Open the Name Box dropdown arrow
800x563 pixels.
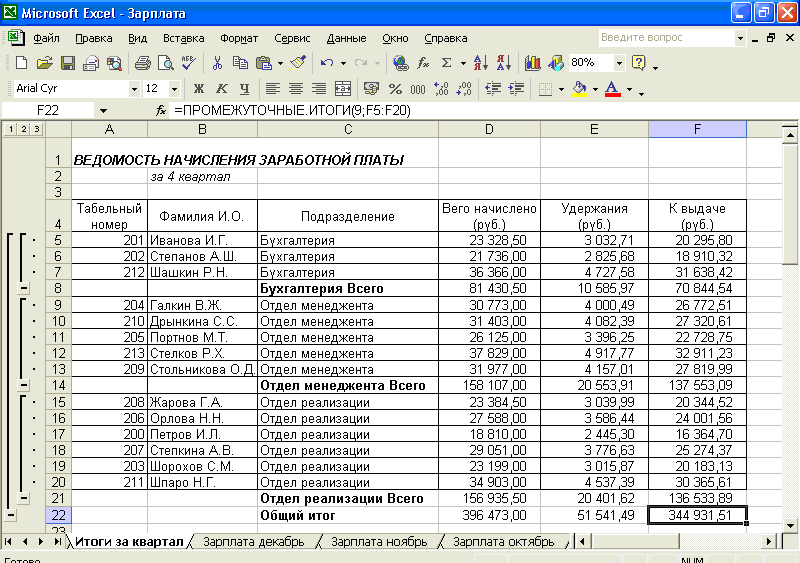[103, 110]
